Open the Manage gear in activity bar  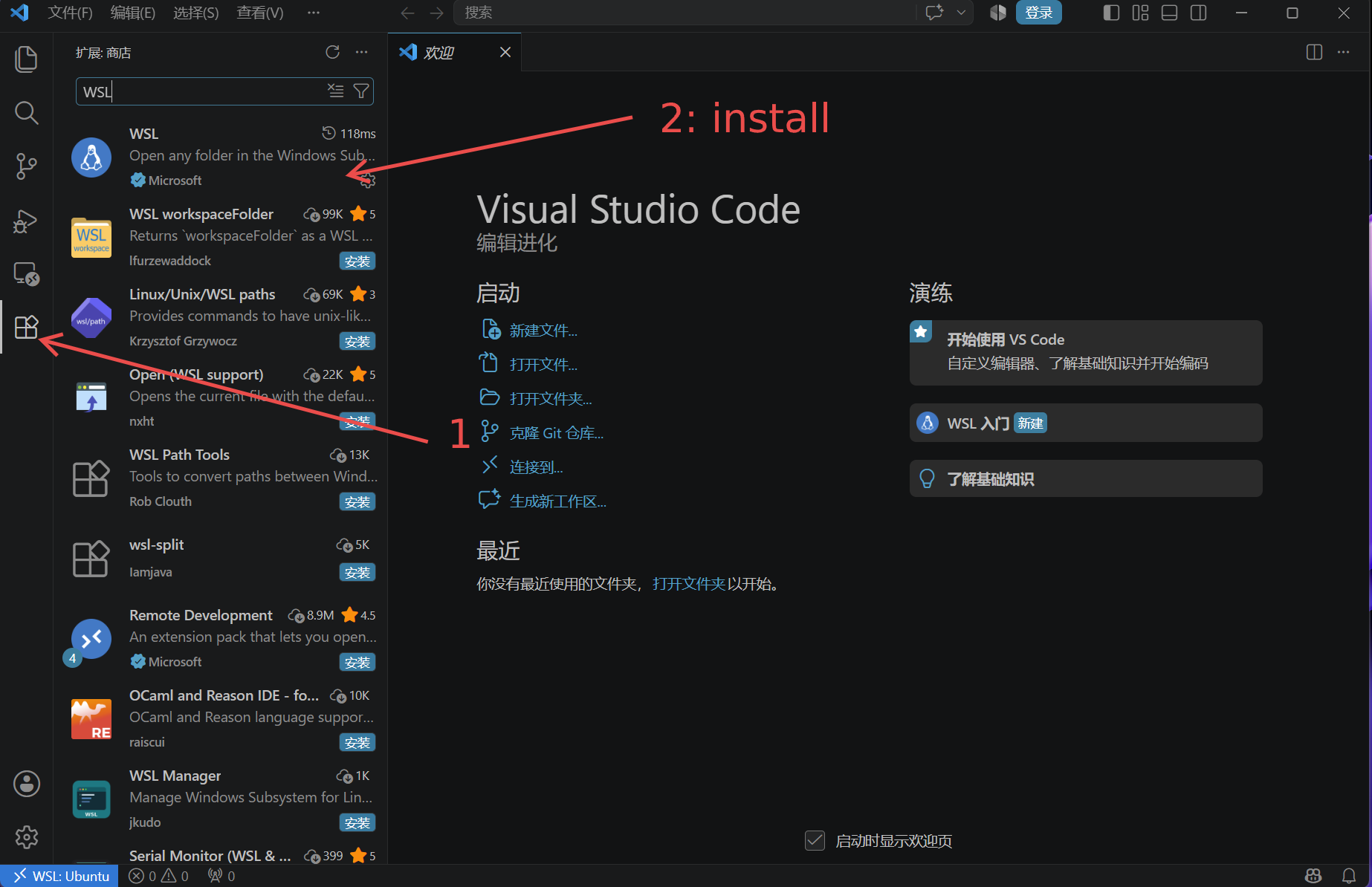pyautogui.click(x=27, y=837)
